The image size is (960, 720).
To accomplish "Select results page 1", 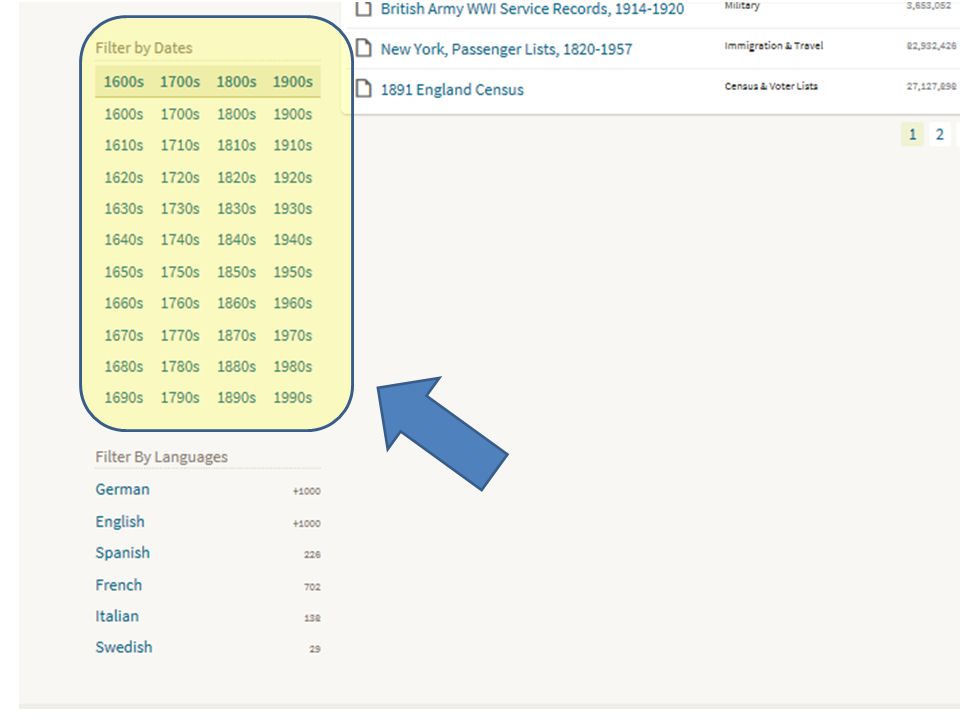I will coord(912,134).
